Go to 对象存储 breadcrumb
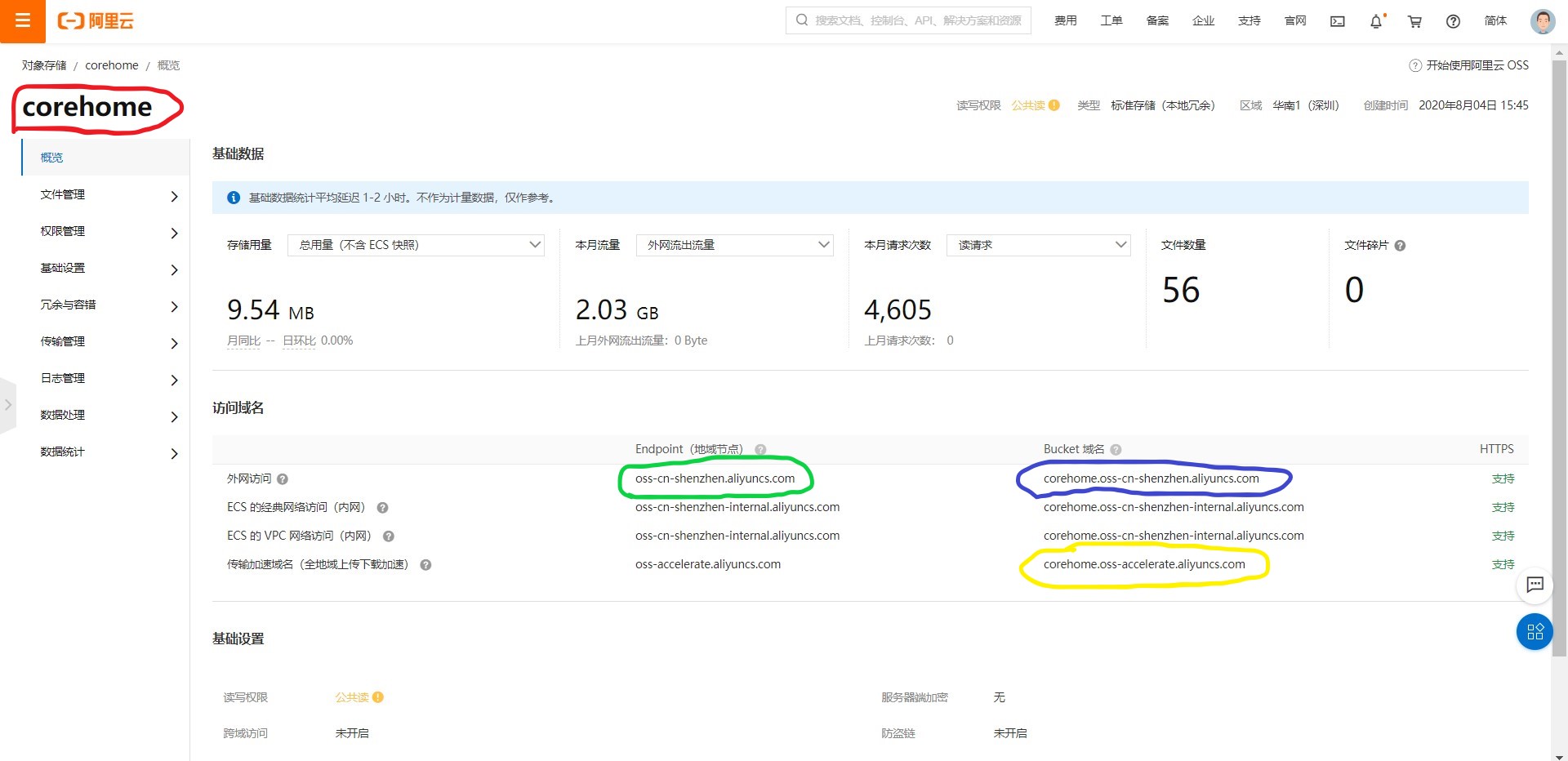 tap(44, 65)
